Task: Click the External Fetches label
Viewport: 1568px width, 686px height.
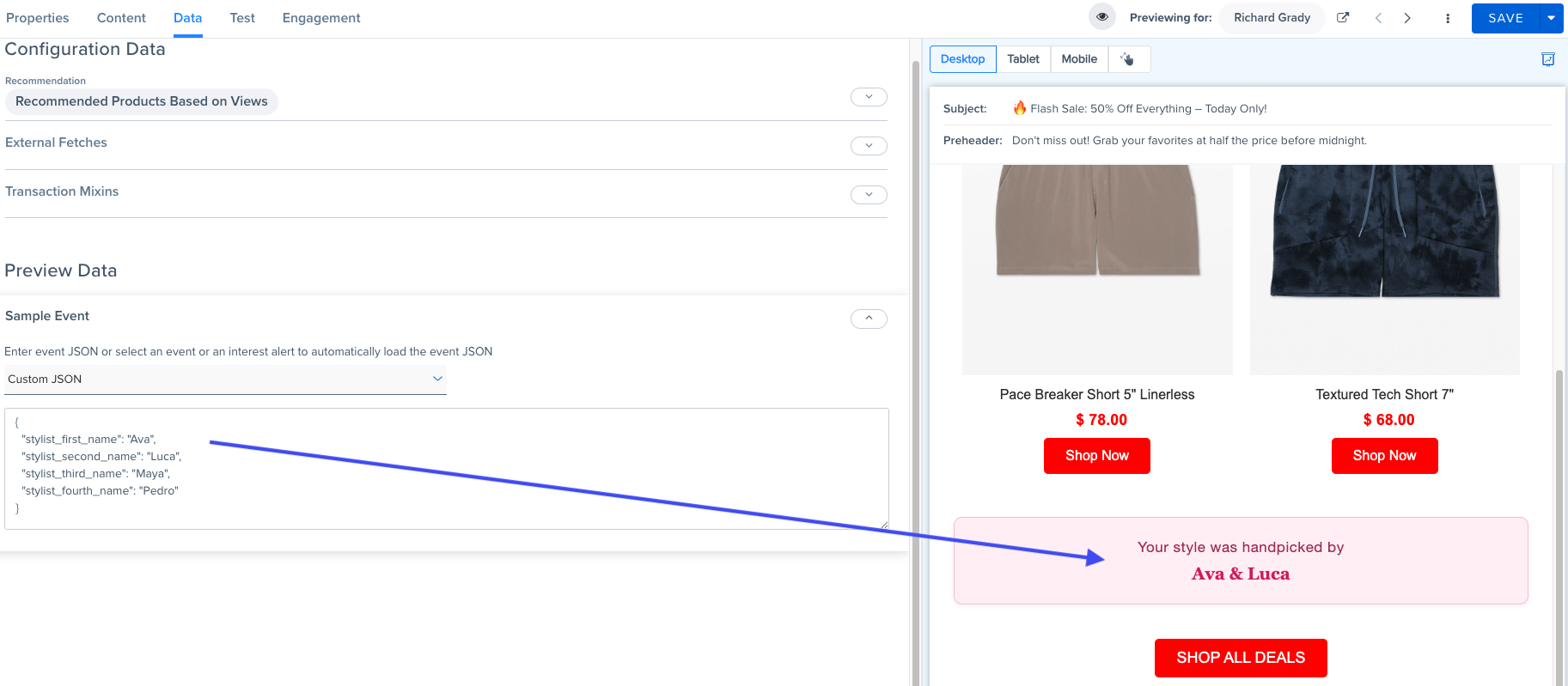Action: pos(56,143)
